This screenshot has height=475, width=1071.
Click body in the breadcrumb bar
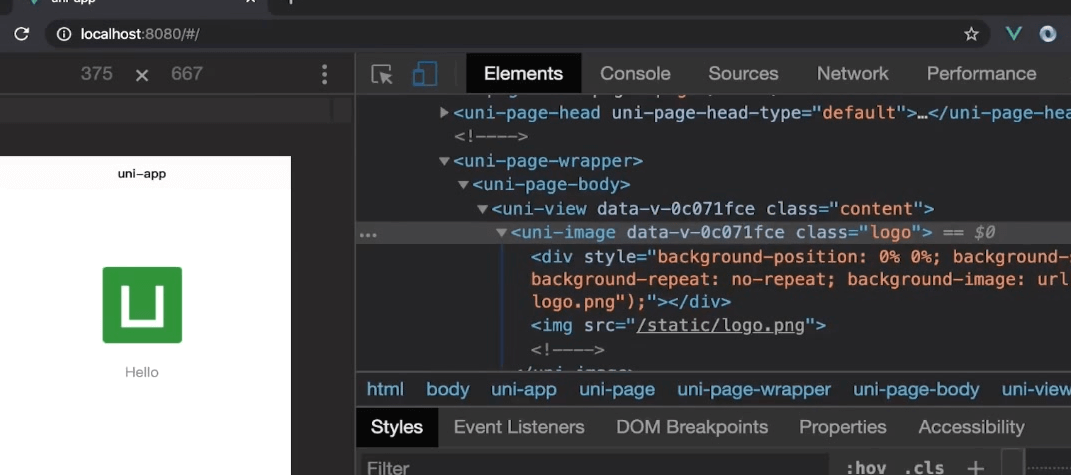[447, 390]
